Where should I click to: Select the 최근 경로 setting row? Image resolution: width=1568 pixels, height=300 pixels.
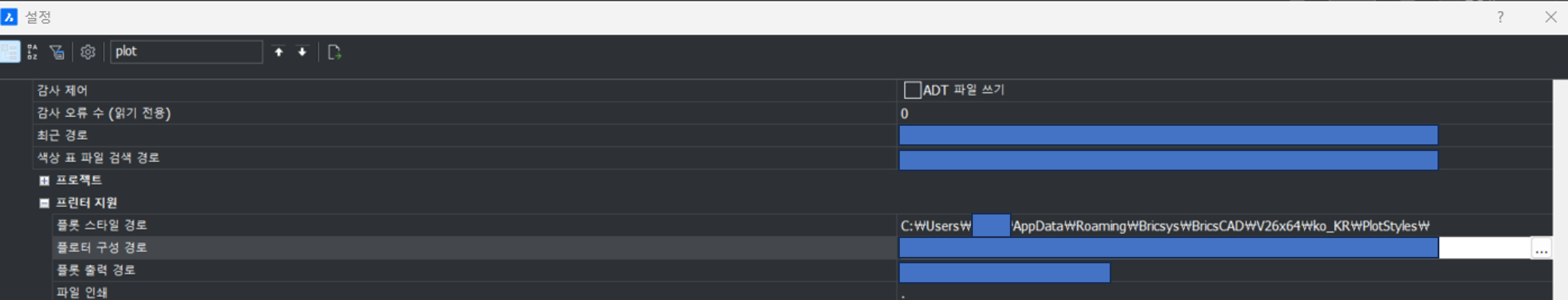coord(62,136)
